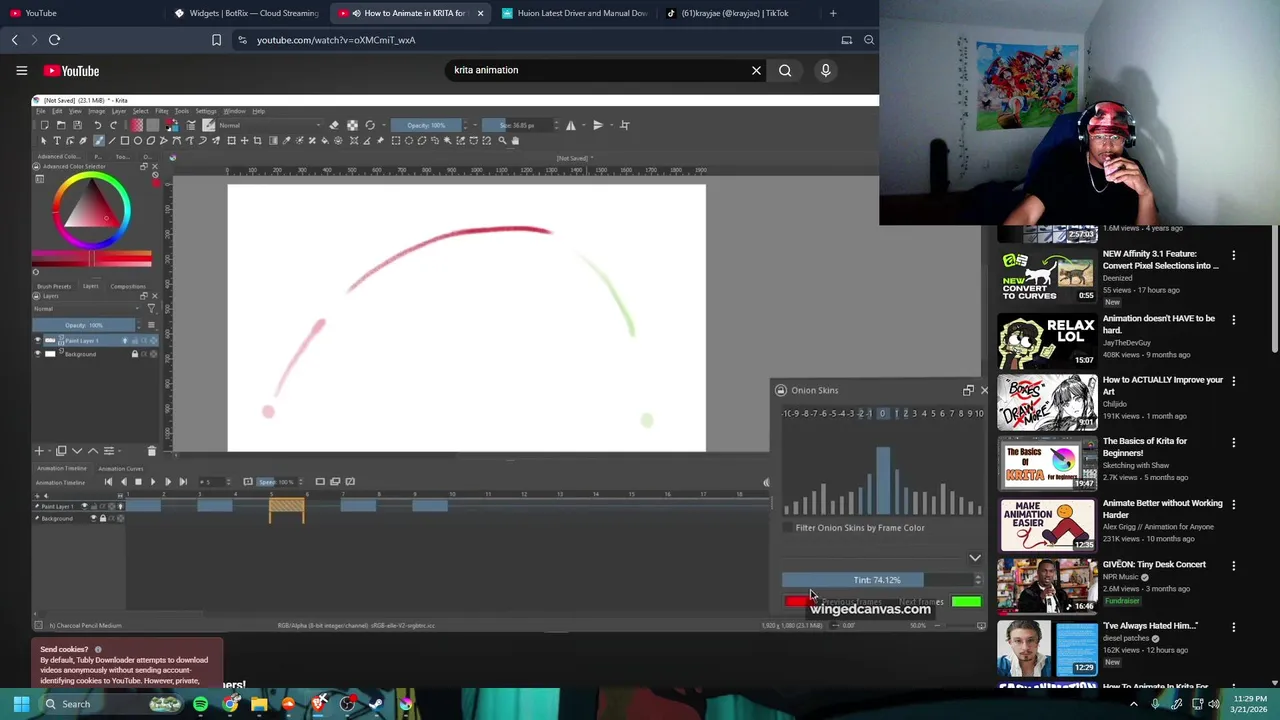Click Krita's Undo arrow icon
The height and width of the screenshot is (720, 1280).
click(98, 125)
